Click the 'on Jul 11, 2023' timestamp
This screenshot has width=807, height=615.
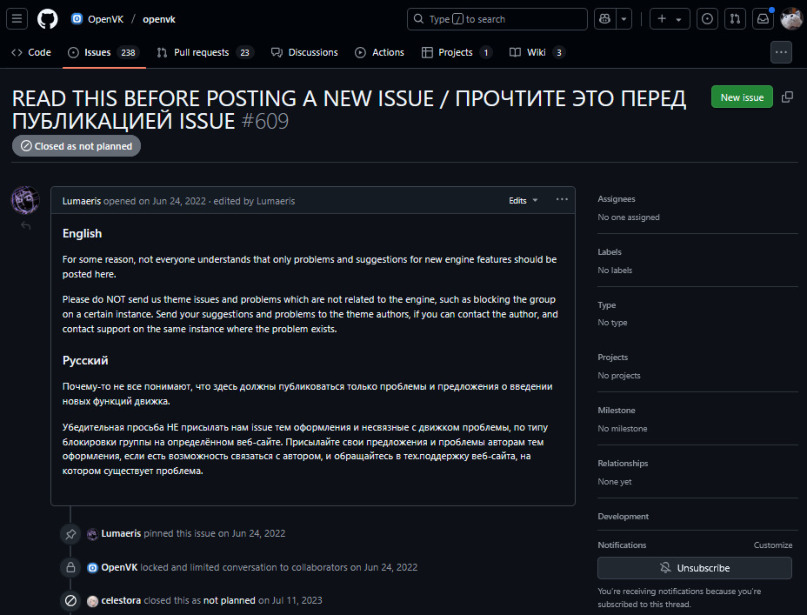[290, 601]
